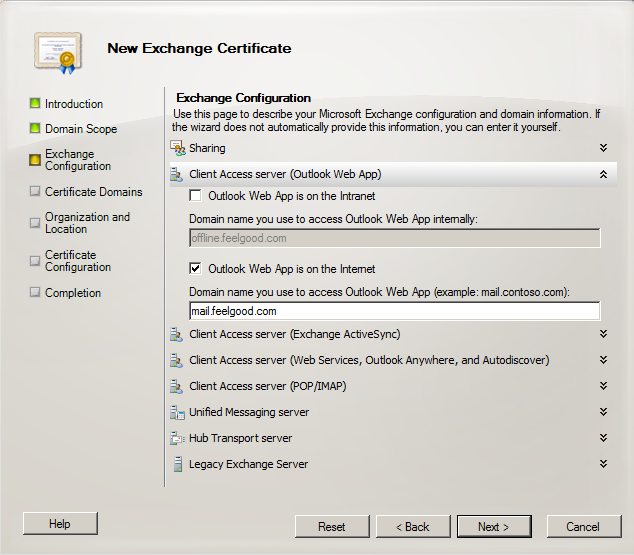Click the Sharing section icon
Viewport: 634px width, 555px height.
pos(177,148)
